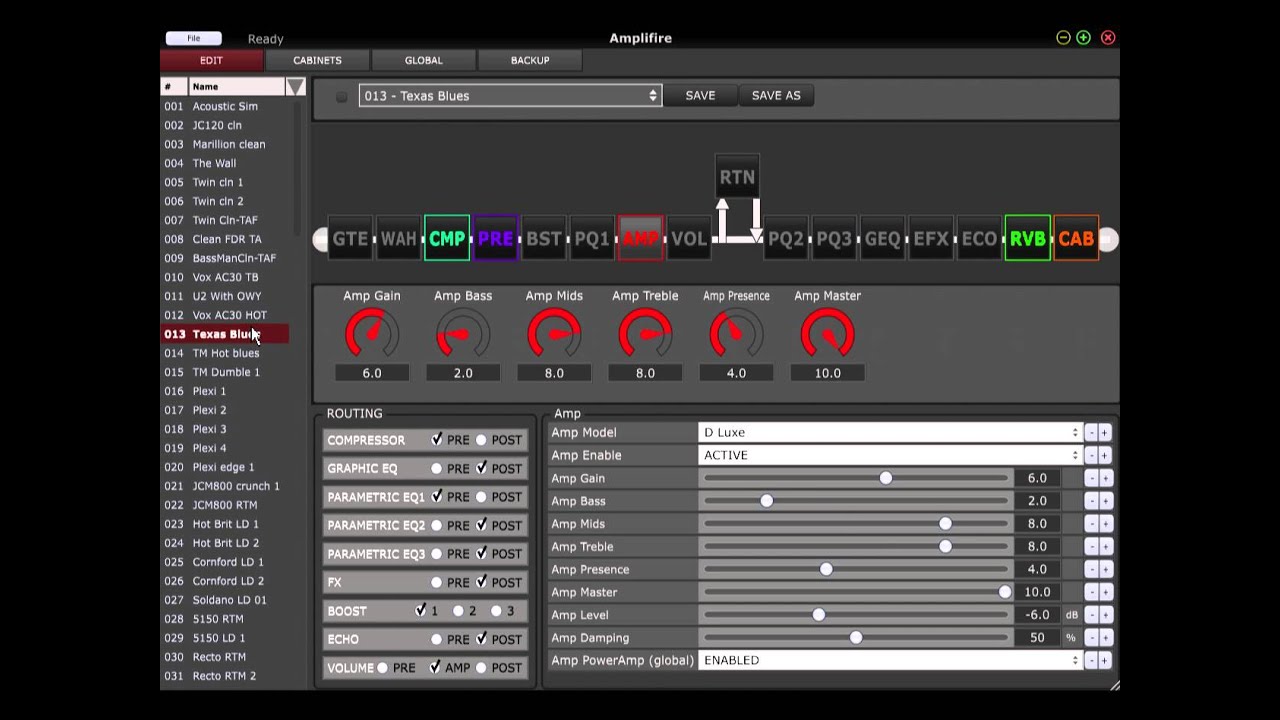Select the PQ1 parametric EQ block
This screenshot has width=1280, height=720.
[592, 239]
